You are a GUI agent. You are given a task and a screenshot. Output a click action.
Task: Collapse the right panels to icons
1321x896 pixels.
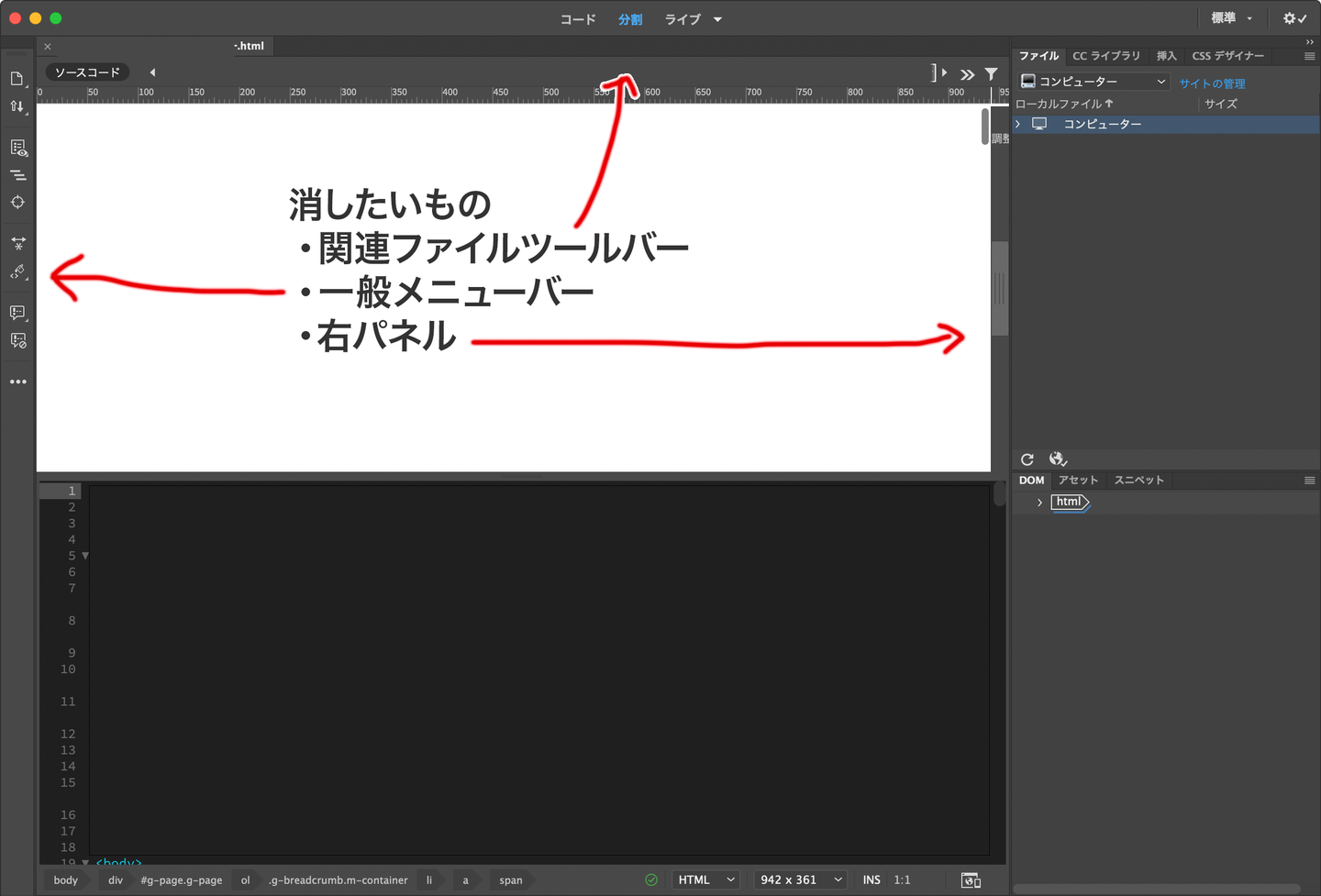pos(1309,42)
